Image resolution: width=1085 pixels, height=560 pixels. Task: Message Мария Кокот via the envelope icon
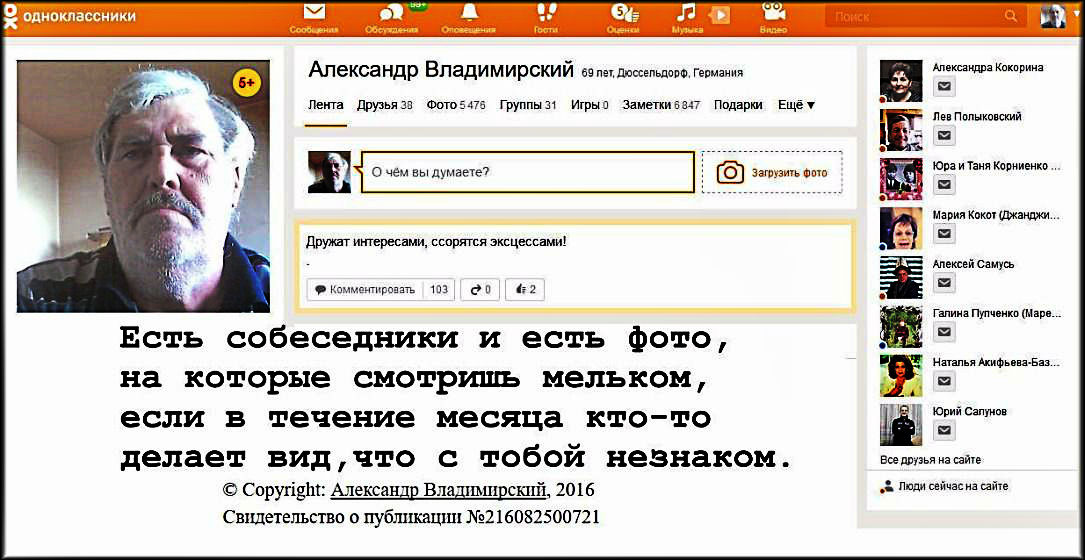[x=945, y=233]
